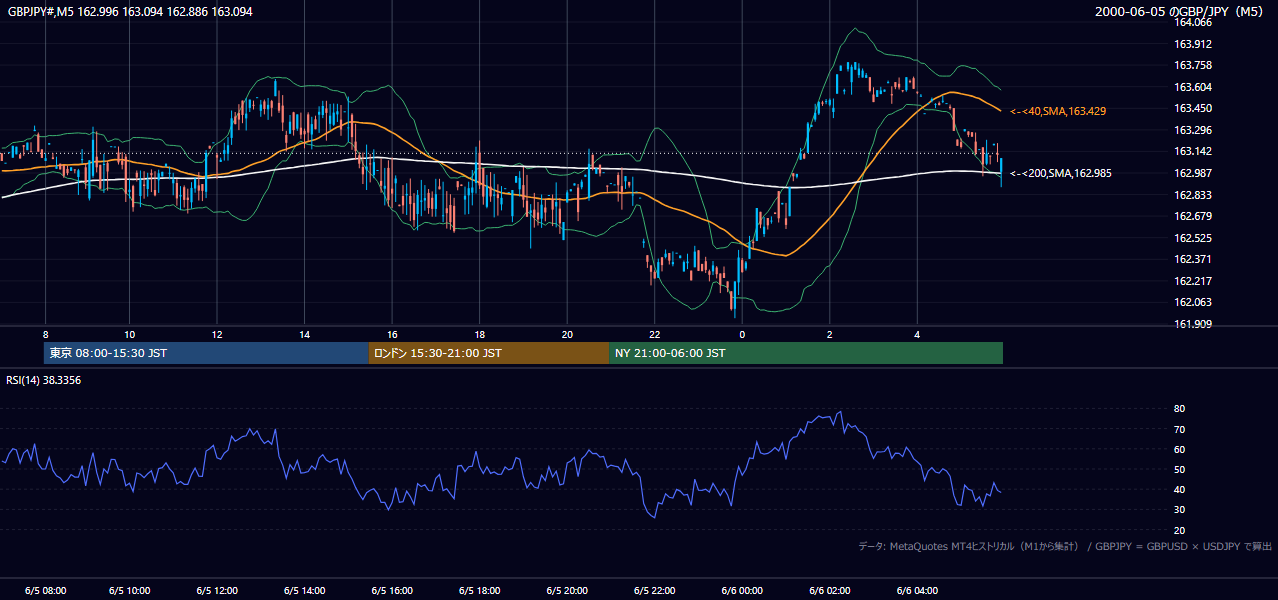Click price axis value 162.525
This screenshot has width=1278, height=600.
click(x=1192, y=238)
